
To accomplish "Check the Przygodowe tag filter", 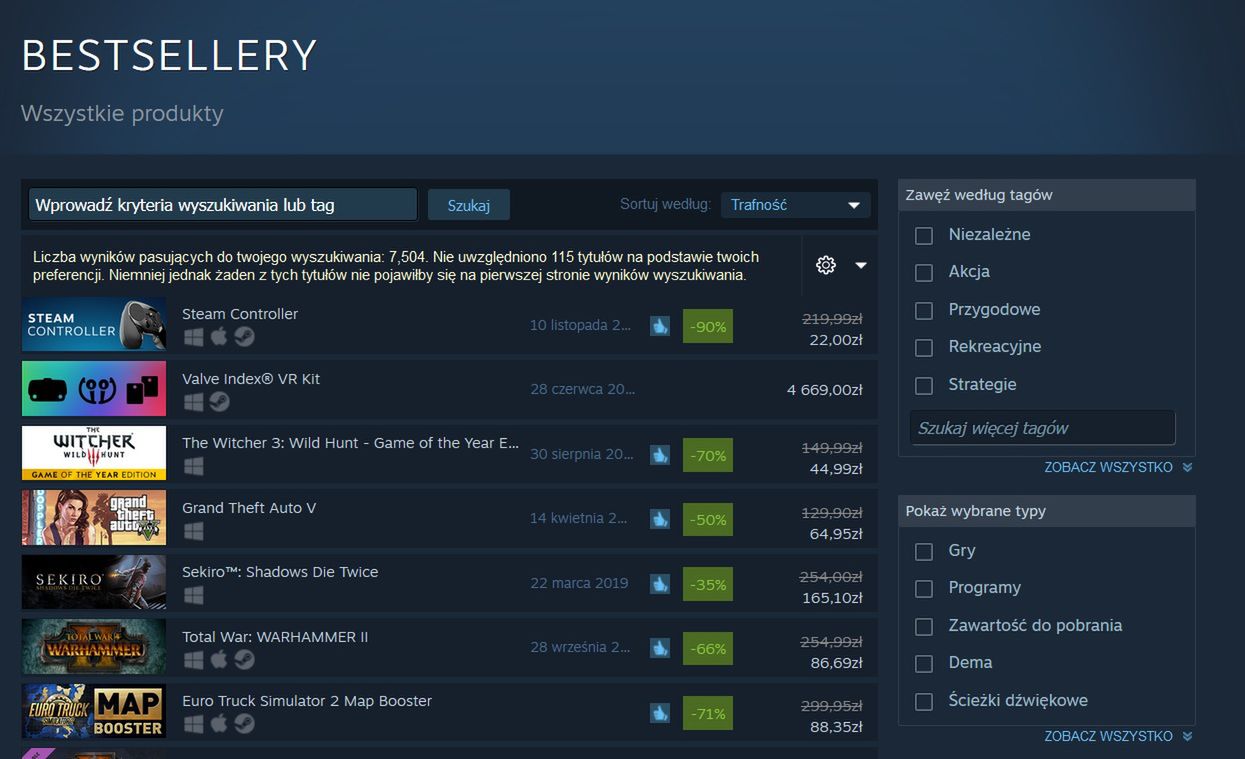I will tap(924, 310).
